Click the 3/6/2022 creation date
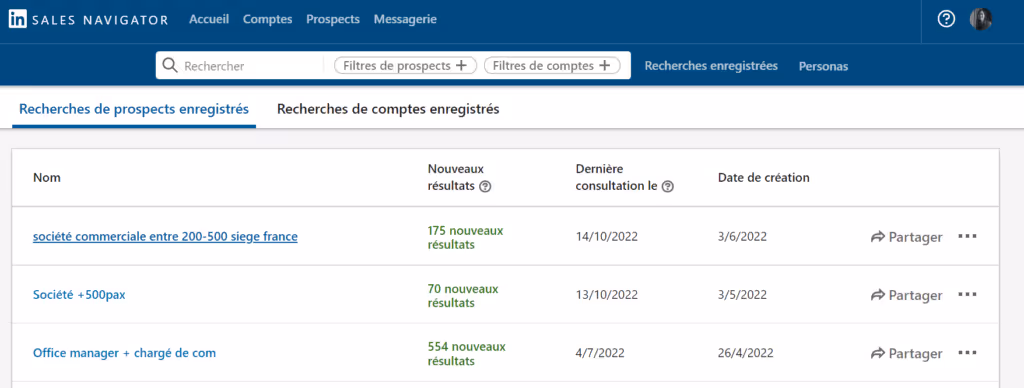This screenshot has width=1024, height=388. (x=743, y=236)
